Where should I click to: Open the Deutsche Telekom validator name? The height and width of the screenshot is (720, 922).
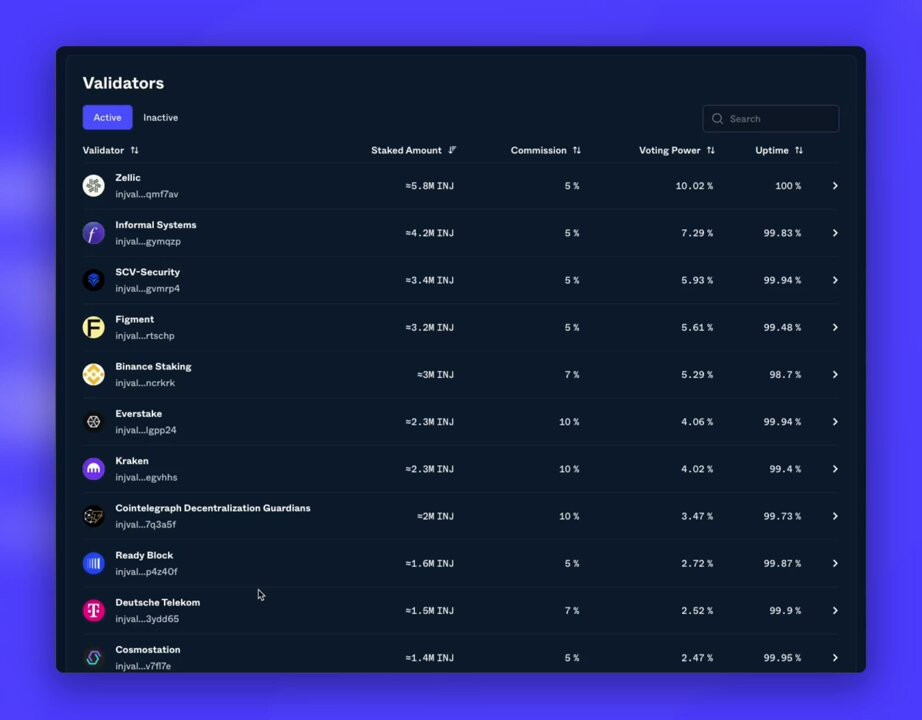158,602
